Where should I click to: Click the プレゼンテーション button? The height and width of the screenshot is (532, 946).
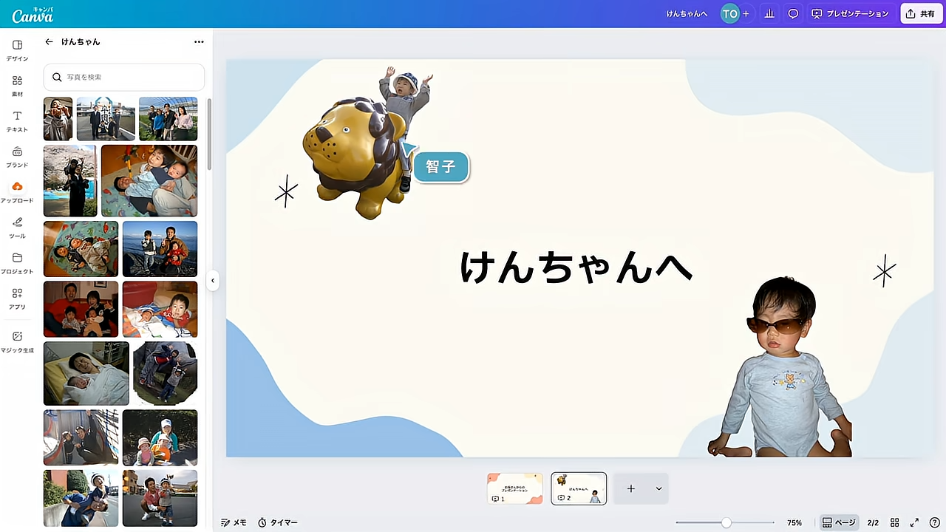[x=849, y=14]
